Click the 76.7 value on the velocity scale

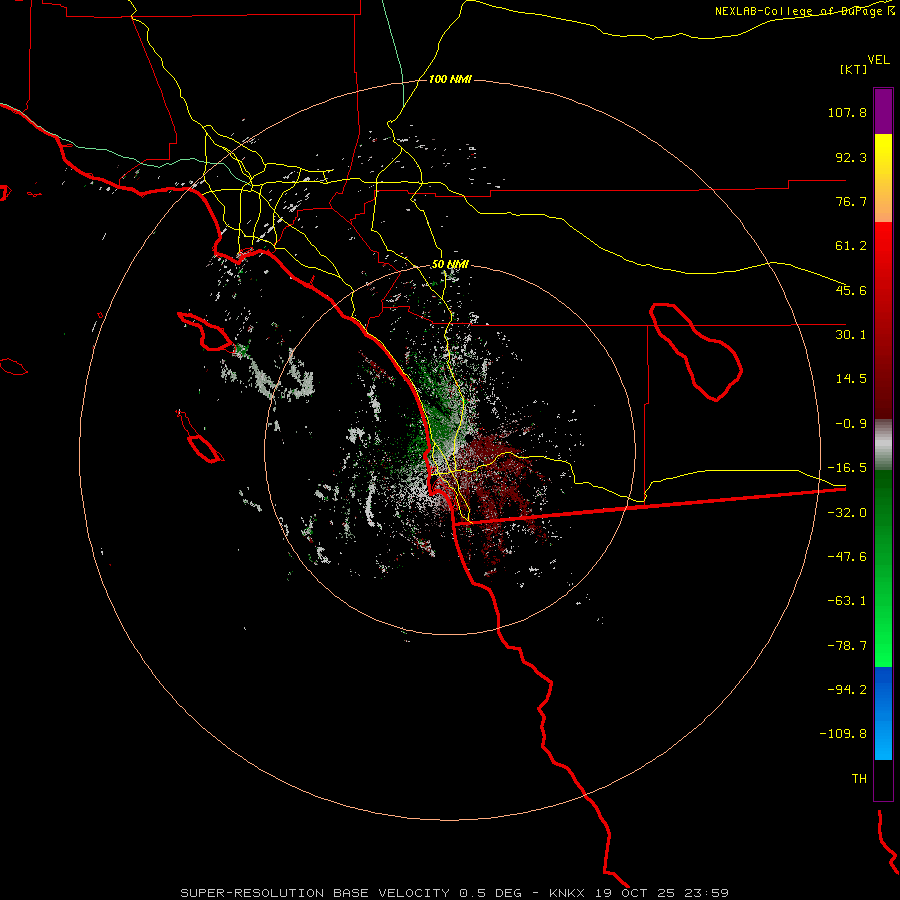tap(851, 201)
